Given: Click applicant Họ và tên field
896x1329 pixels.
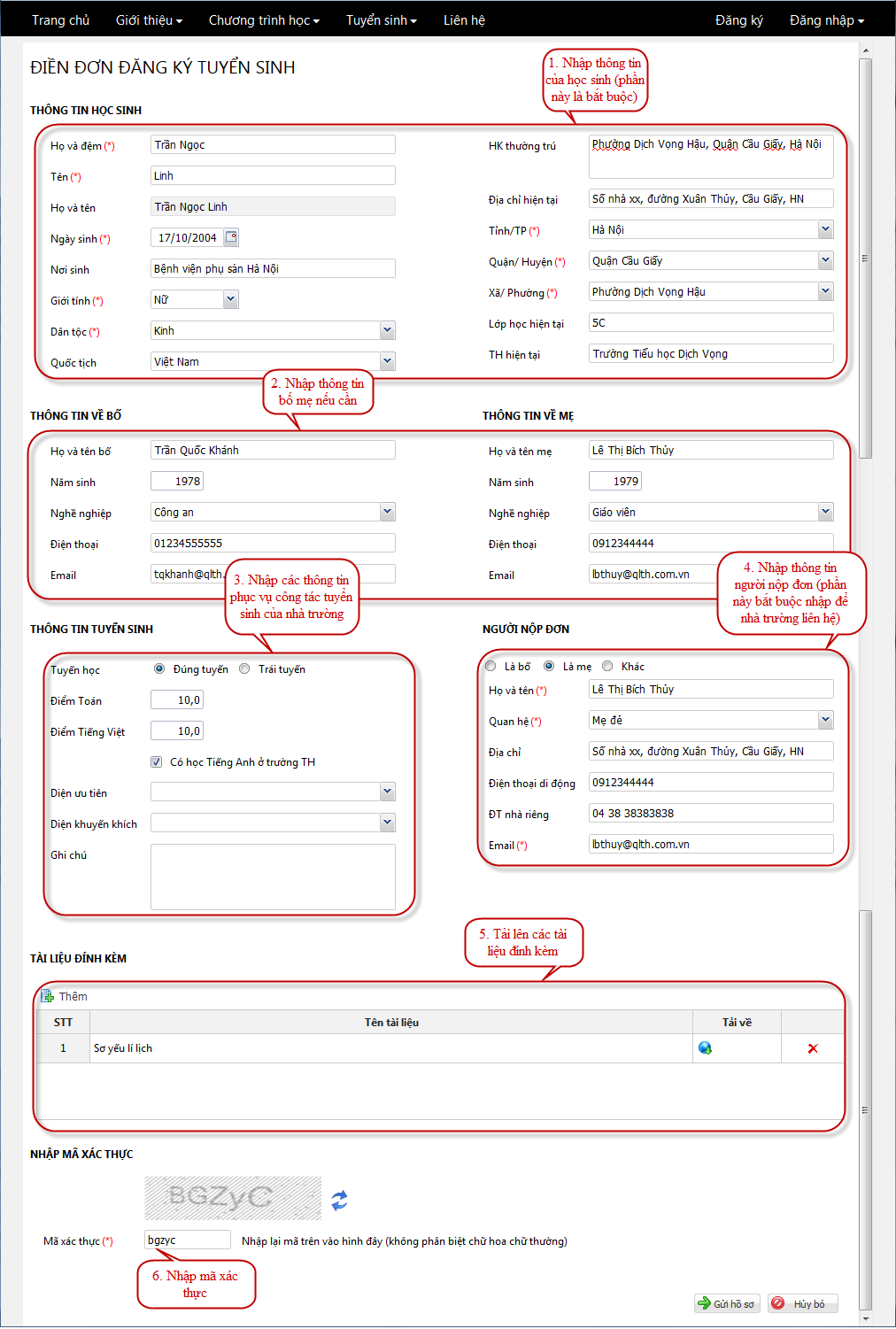Looking at the screenshot, I should (x=711, y=689).
